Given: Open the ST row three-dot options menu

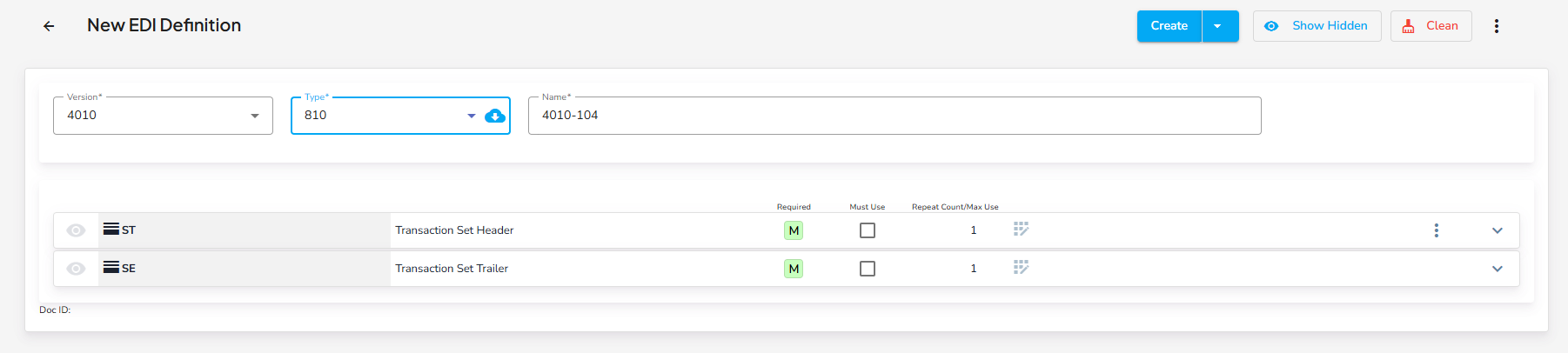Looking at the screenshot, I should (x=1436, y=230).
